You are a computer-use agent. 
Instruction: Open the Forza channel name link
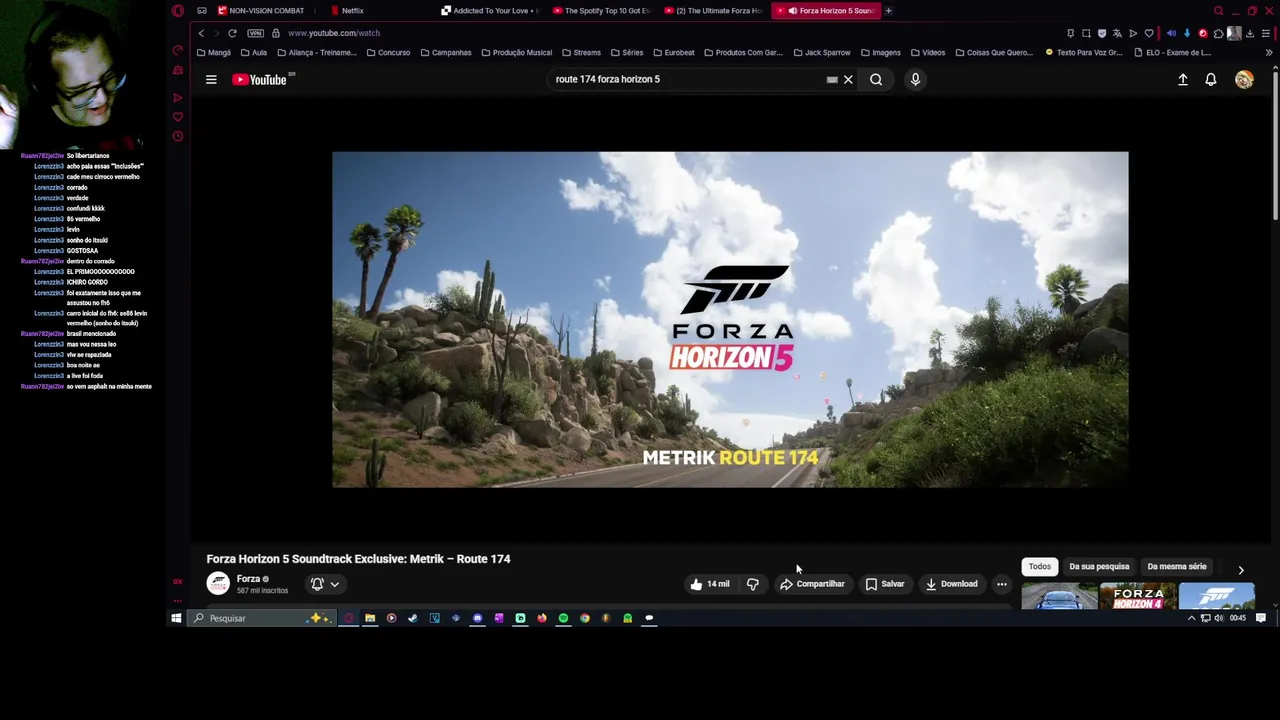[x=248, y=579]
